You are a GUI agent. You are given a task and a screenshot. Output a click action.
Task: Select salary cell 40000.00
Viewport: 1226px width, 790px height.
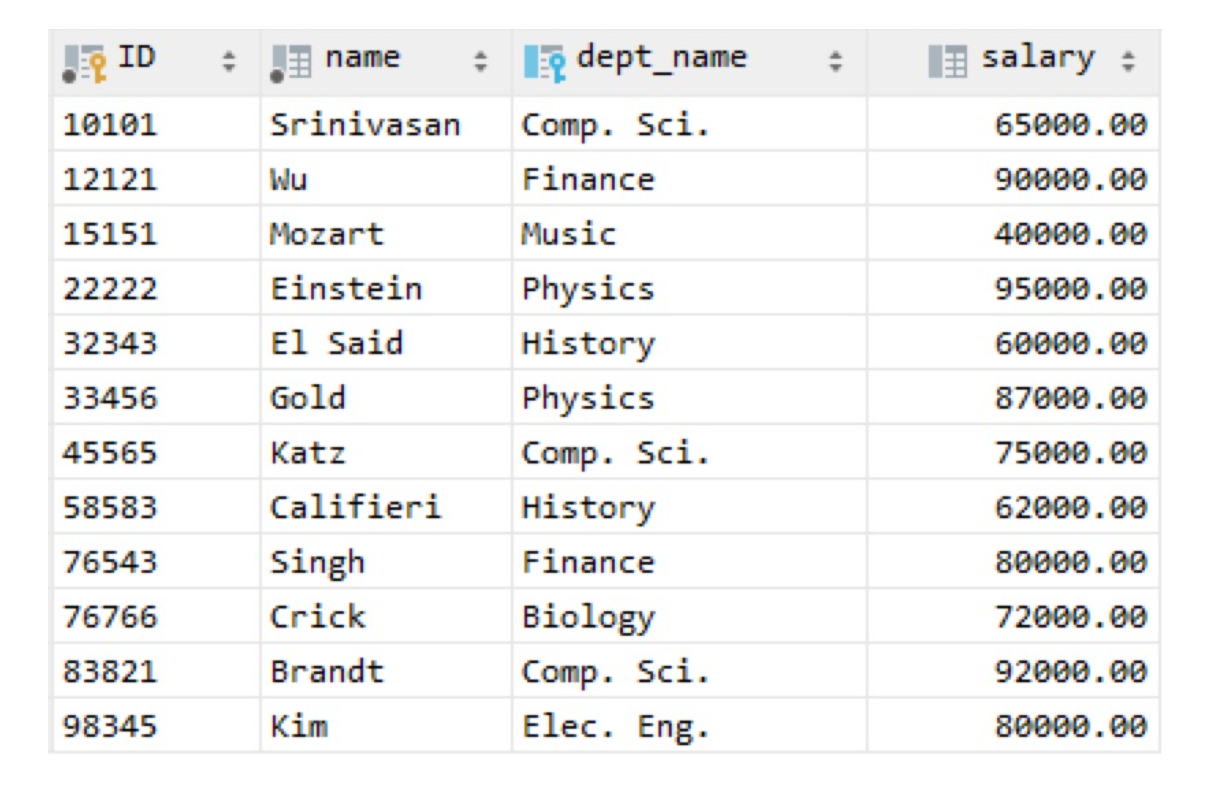pos(1014,234)
